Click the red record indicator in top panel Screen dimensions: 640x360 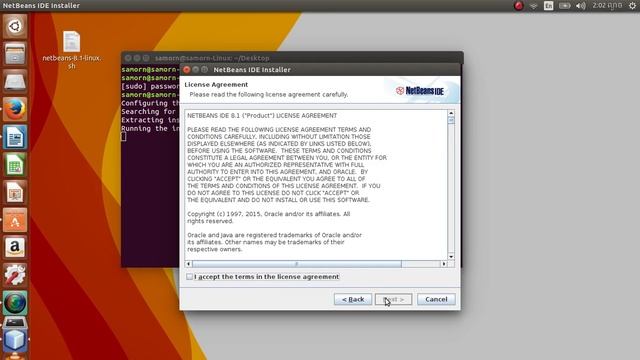[x=518, y=6]
